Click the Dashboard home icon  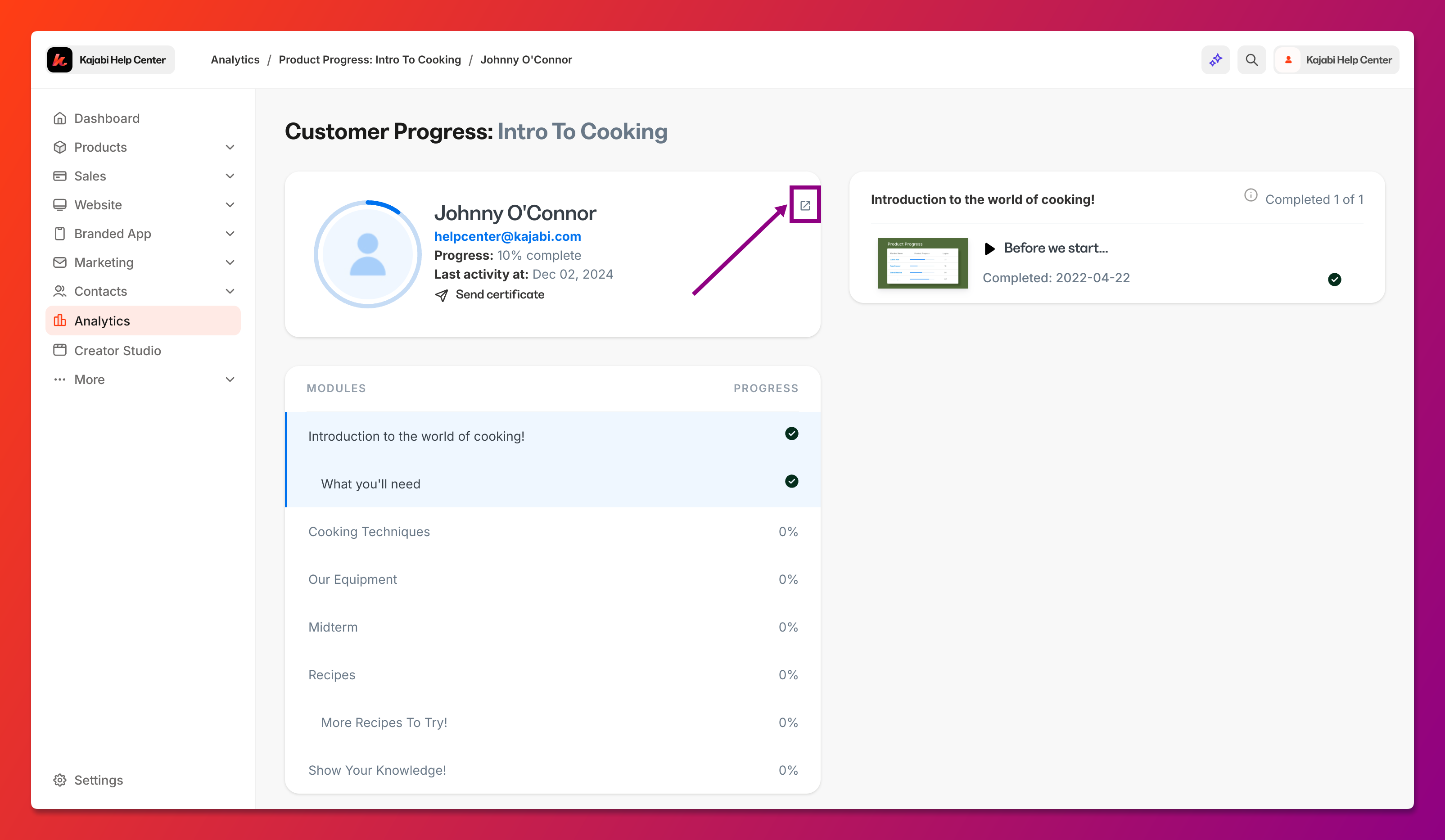pos(59,118)
